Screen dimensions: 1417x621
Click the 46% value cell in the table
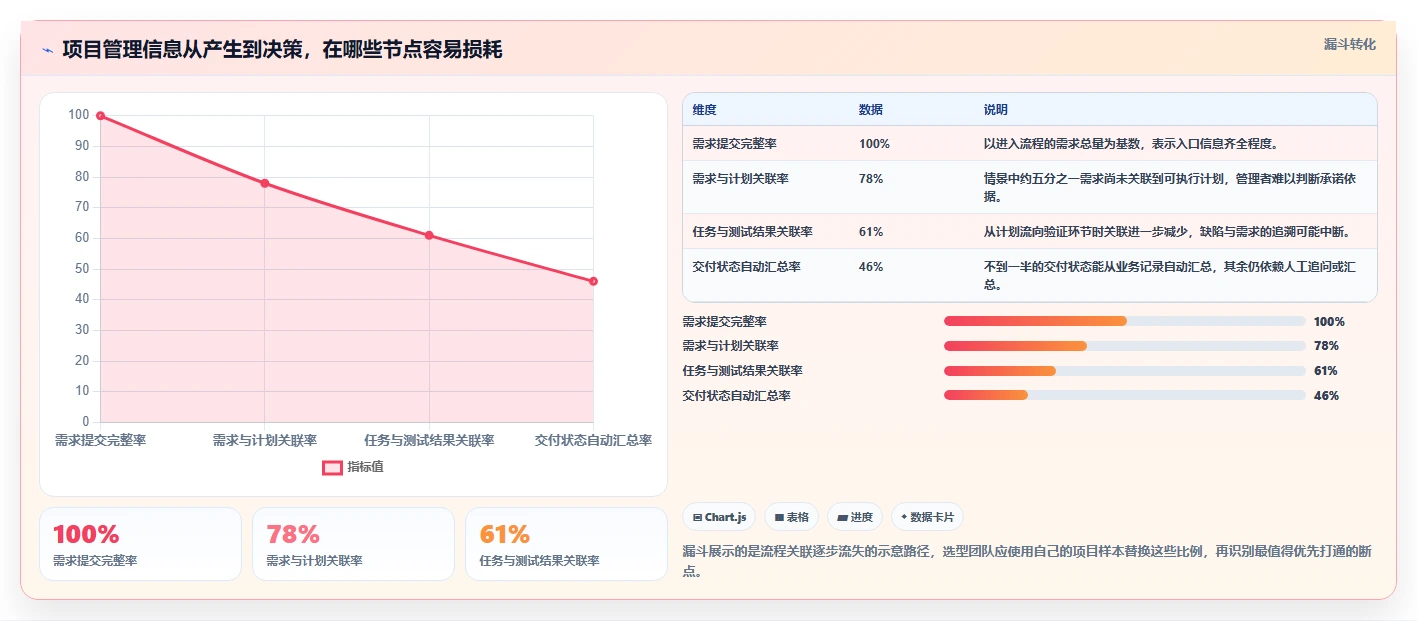pyautogui.click(x=871, y=267)
